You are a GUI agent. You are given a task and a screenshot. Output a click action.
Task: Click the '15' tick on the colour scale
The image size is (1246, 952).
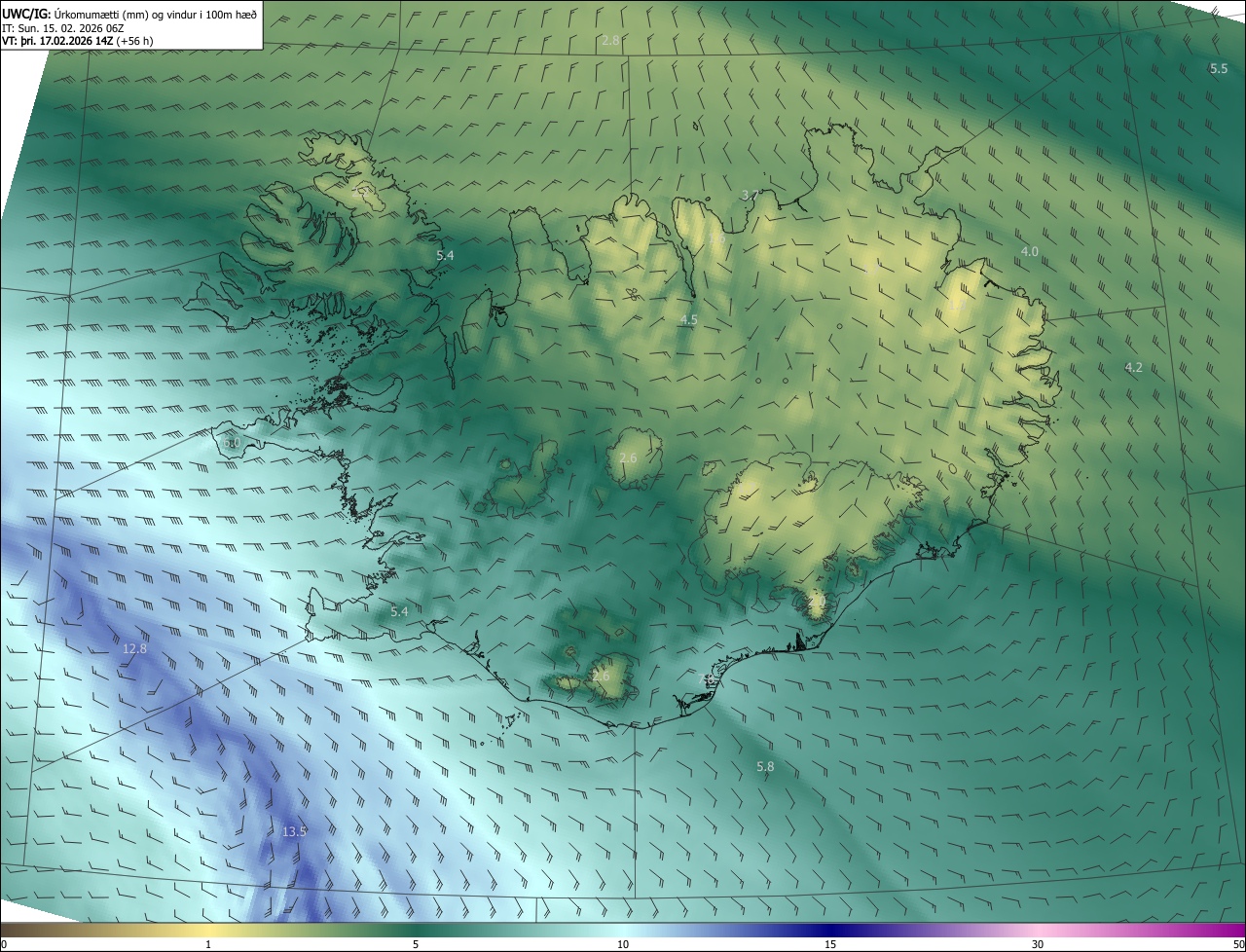point(830,944)
